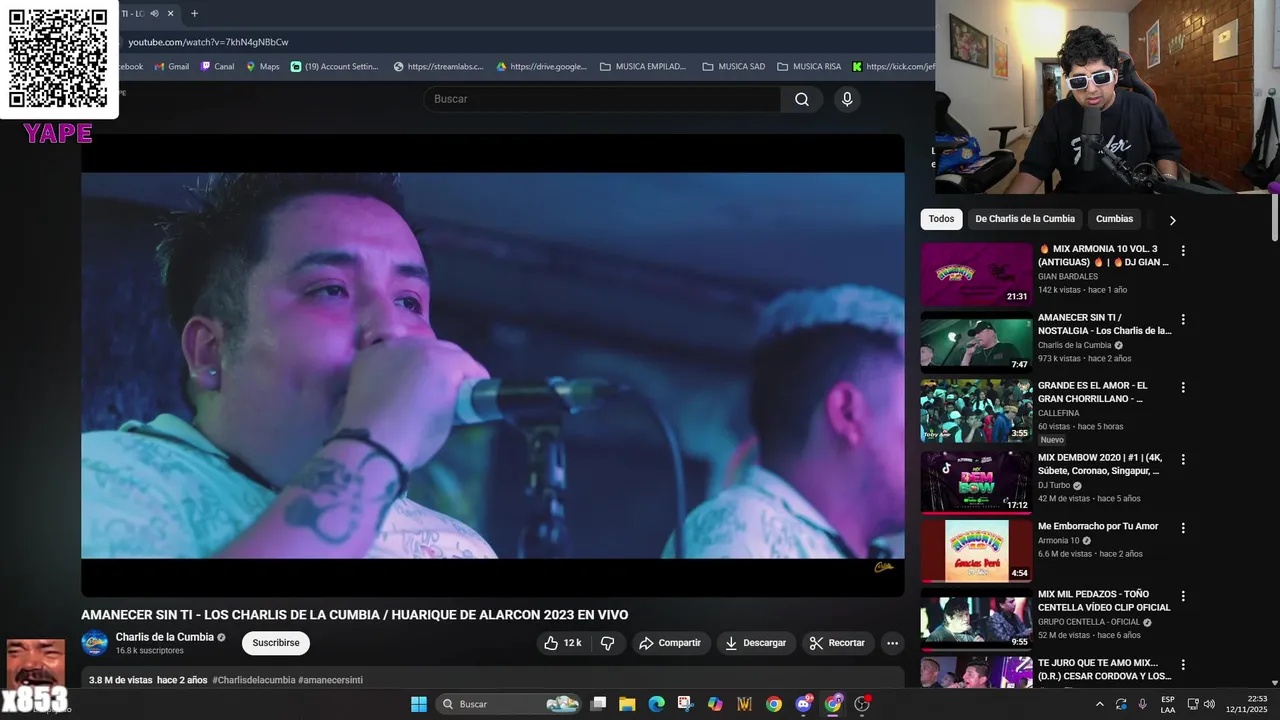Select De Charlis de la Cumbia chip
This screenshot has height=720, width=1280.
[1025, 219]
